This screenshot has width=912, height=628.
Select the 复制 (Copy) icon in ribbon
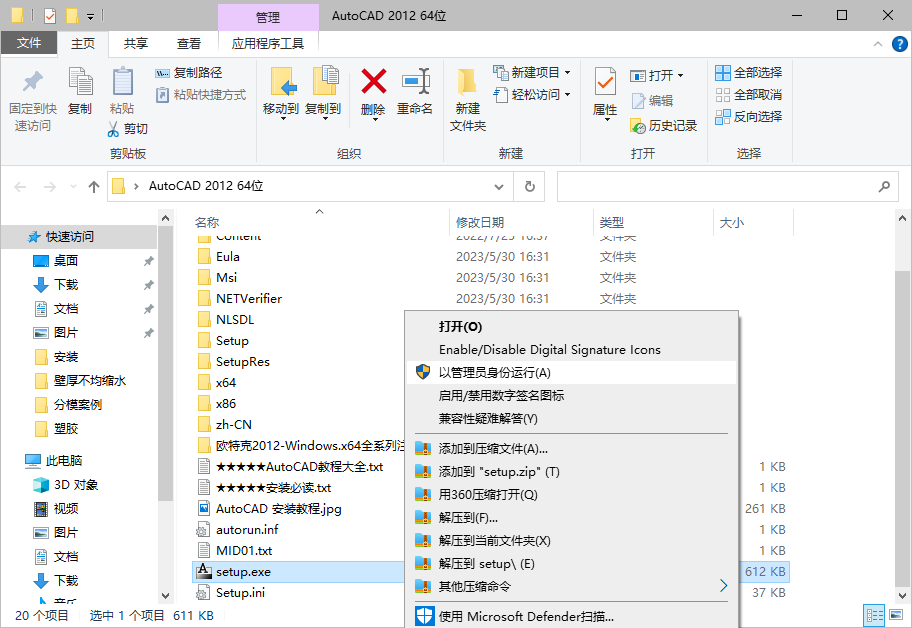click(80, 90)
